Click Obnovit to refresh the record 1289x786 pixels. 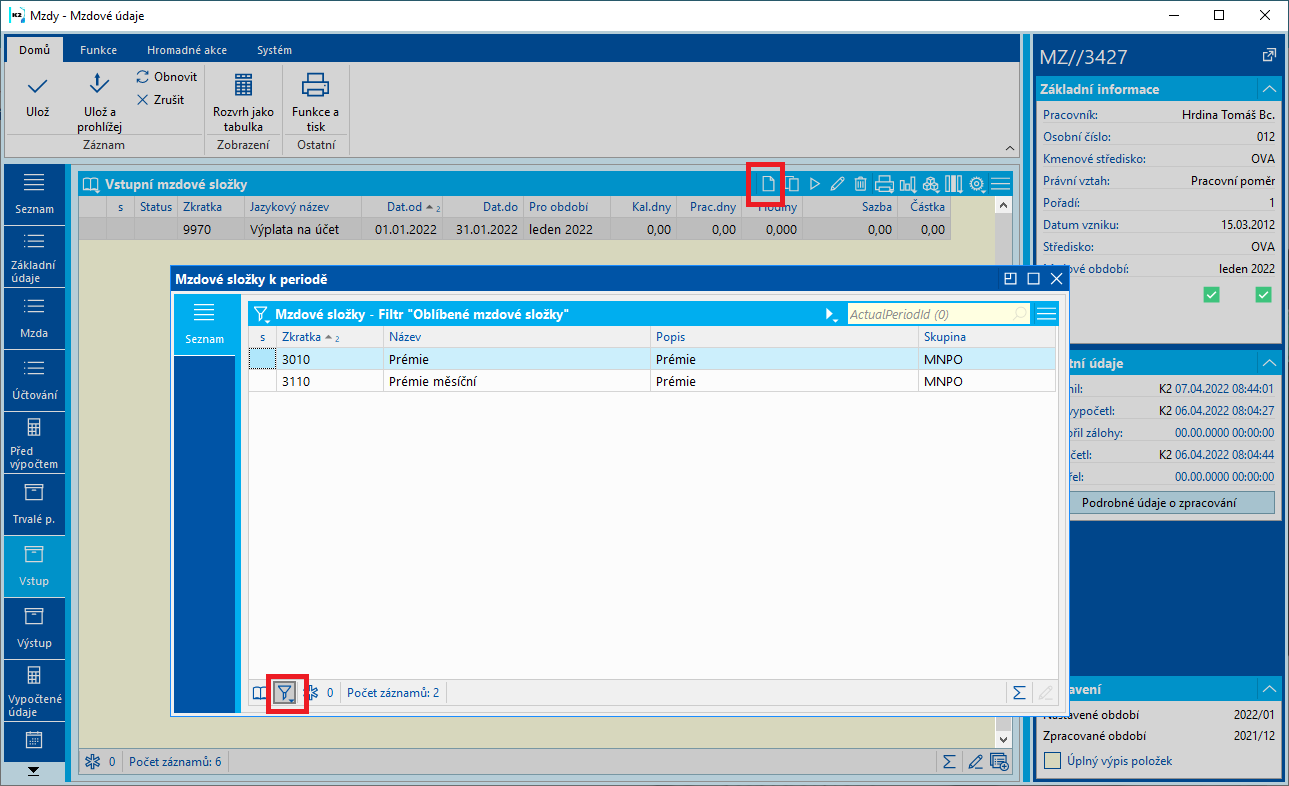pyautogui.click(x=167, y=77)
